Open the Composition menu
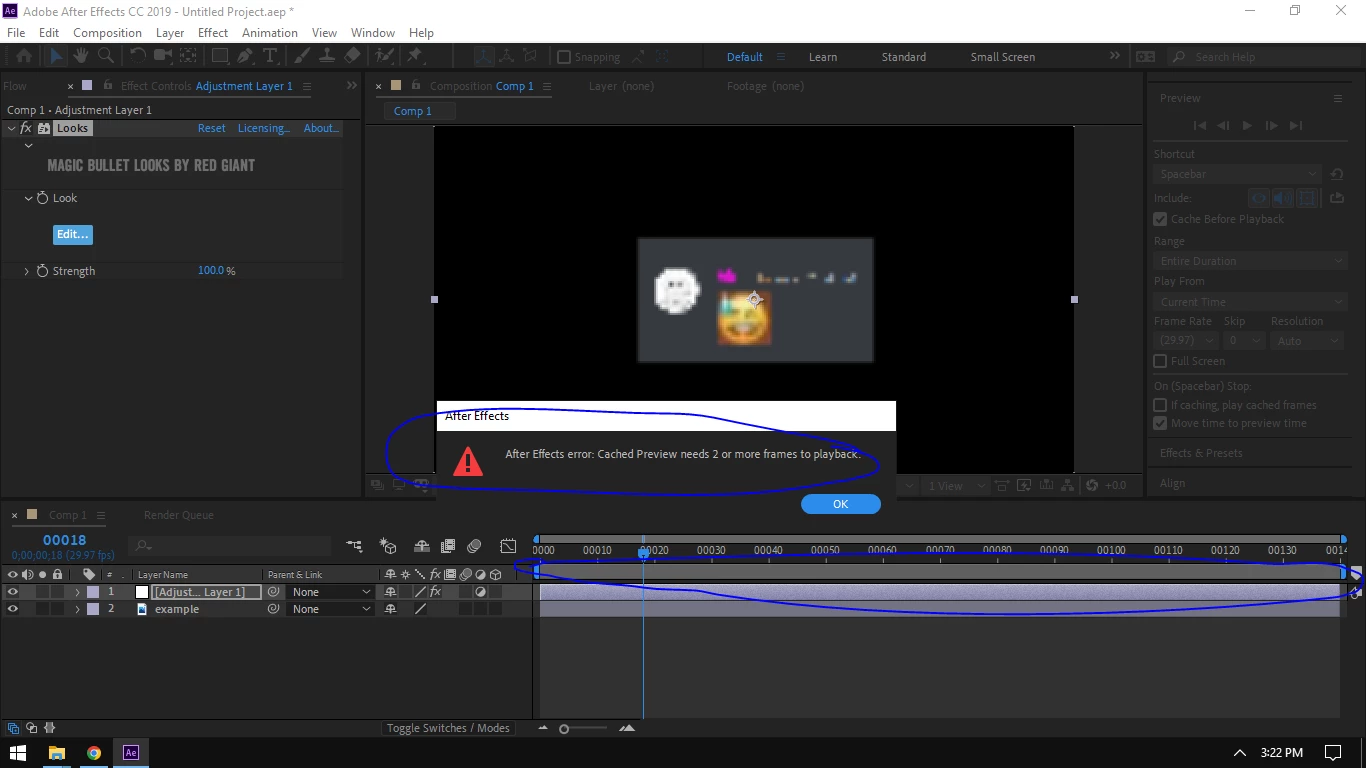 point(107,32)
